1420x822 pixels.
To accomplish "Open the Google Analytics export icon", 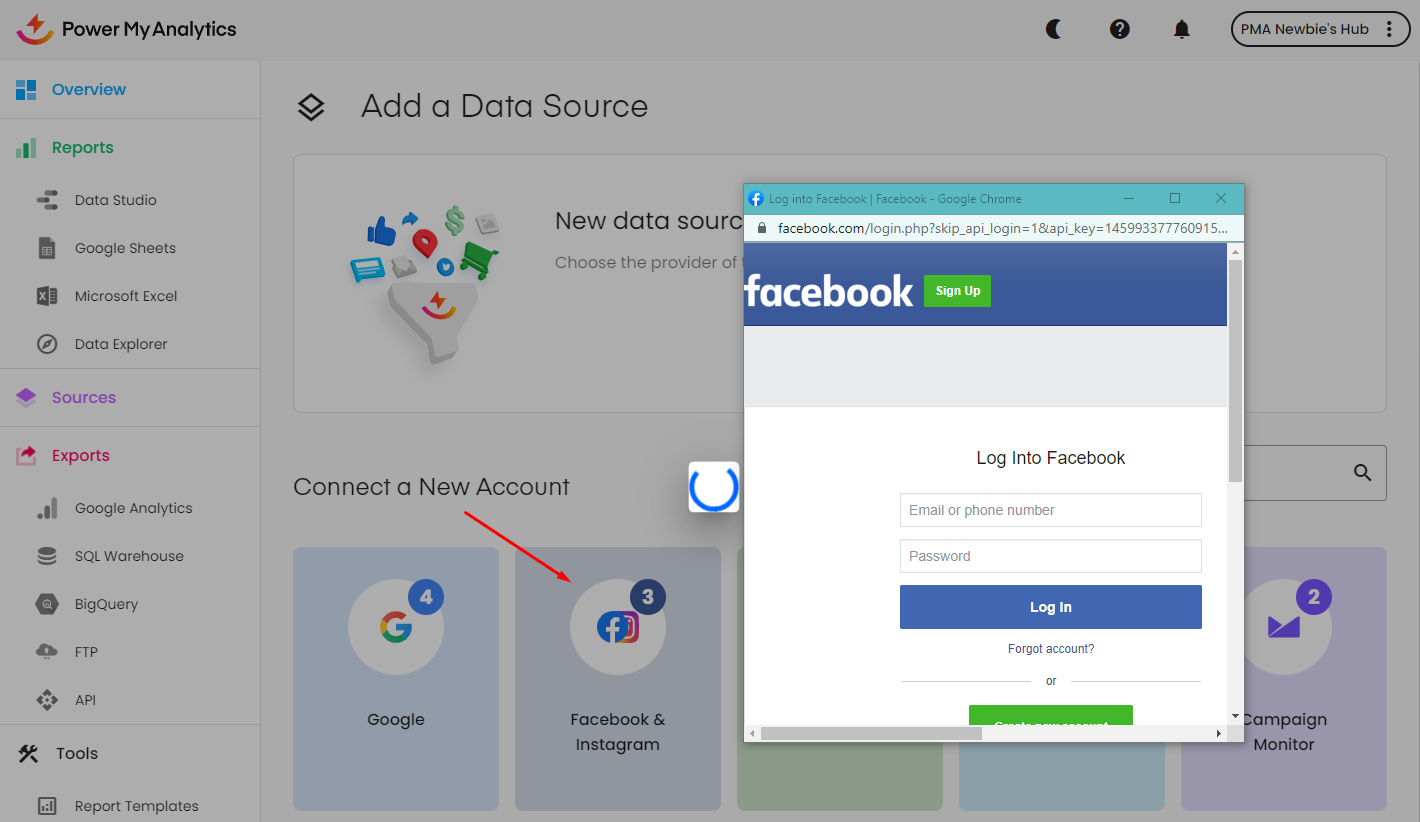I will tap(47, 507).
